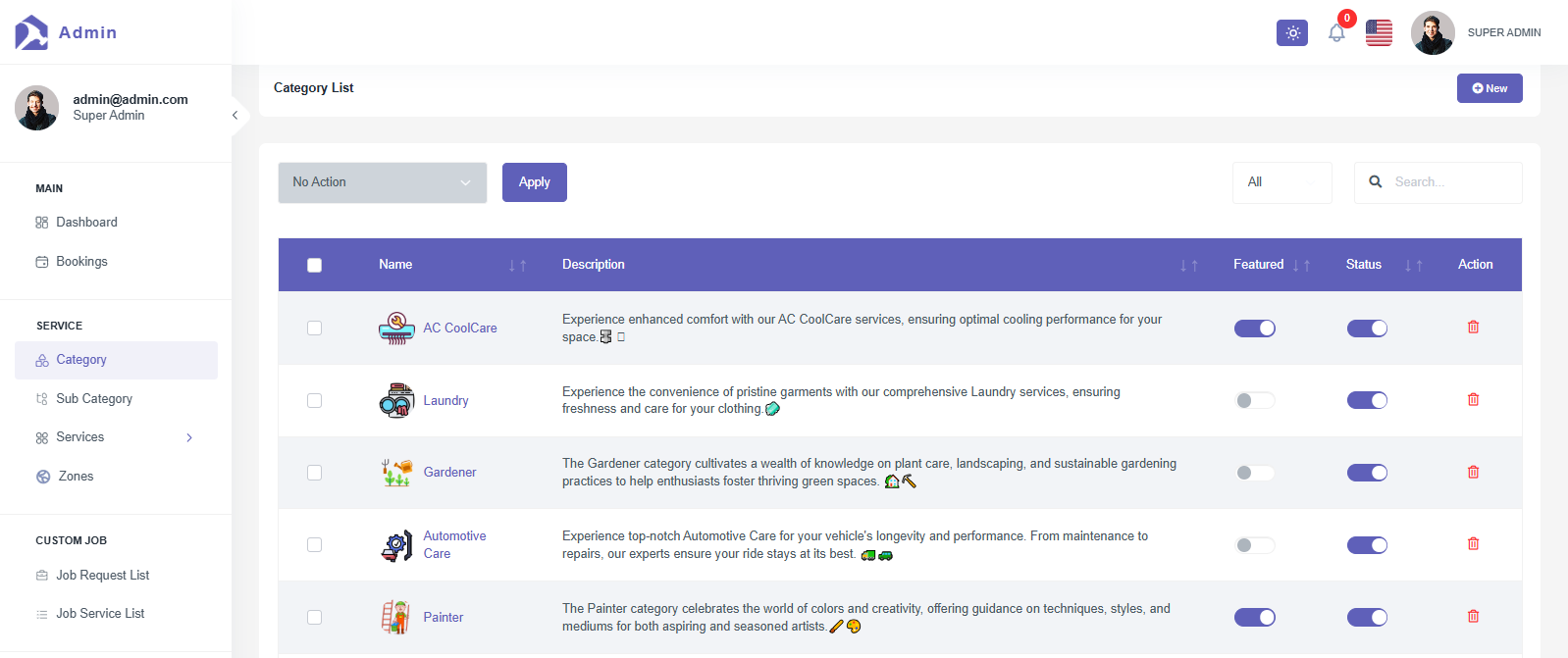Click the Apply button
The image size is (1568, 658).
click(x=534, y=182)
